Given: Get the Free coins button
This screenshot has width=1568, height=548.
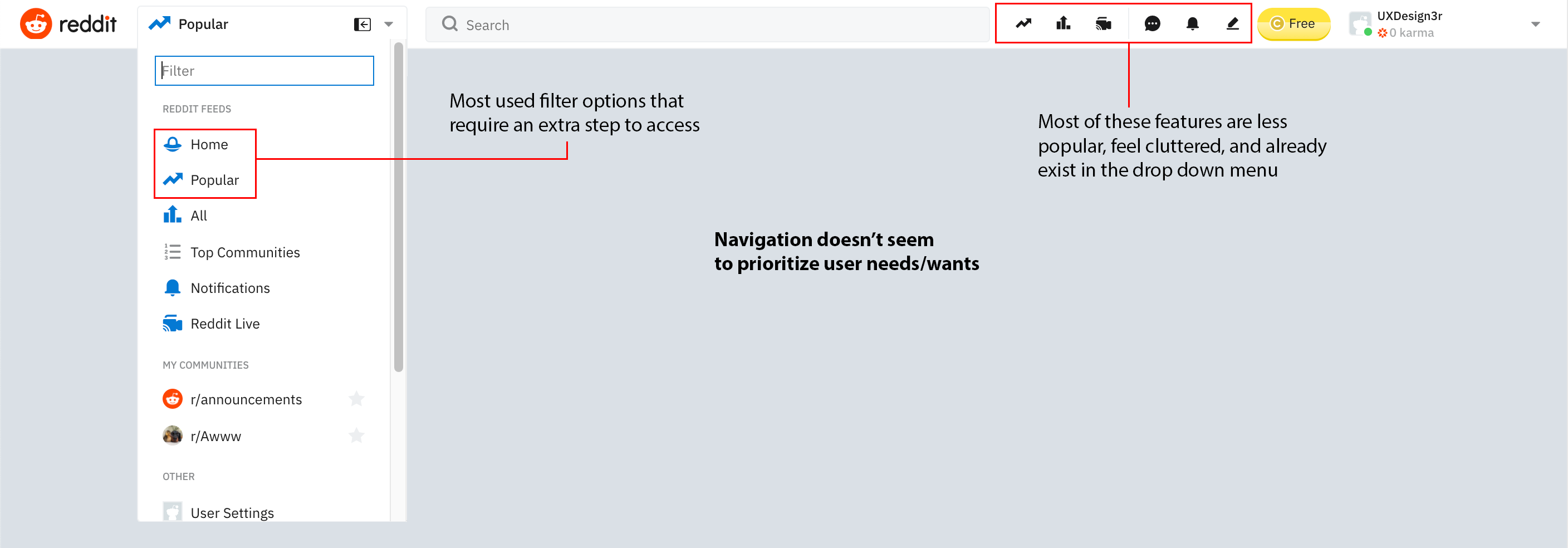Looking at the screenshot, I should (x=1293, y=24).
